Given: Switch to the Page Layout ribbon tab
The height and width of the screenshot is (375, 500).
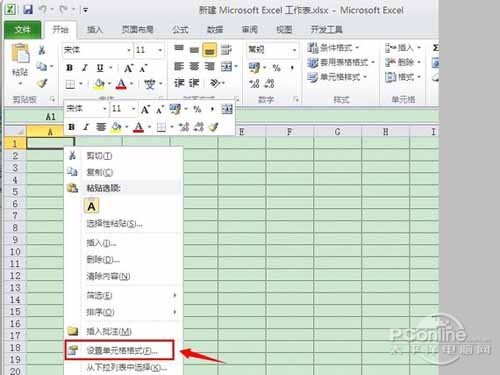Looking at the screenshot, I should 137,30.
